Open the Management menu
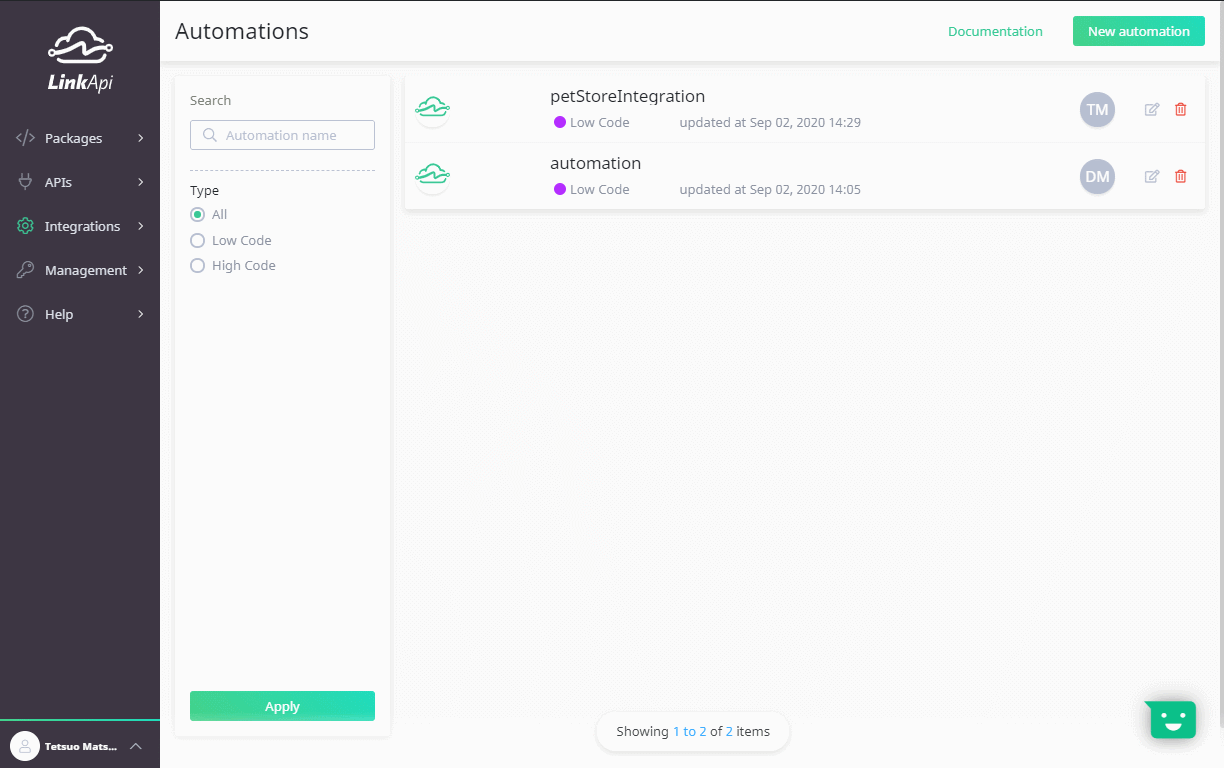1224x768 pixels. click(x=80, y=270)
